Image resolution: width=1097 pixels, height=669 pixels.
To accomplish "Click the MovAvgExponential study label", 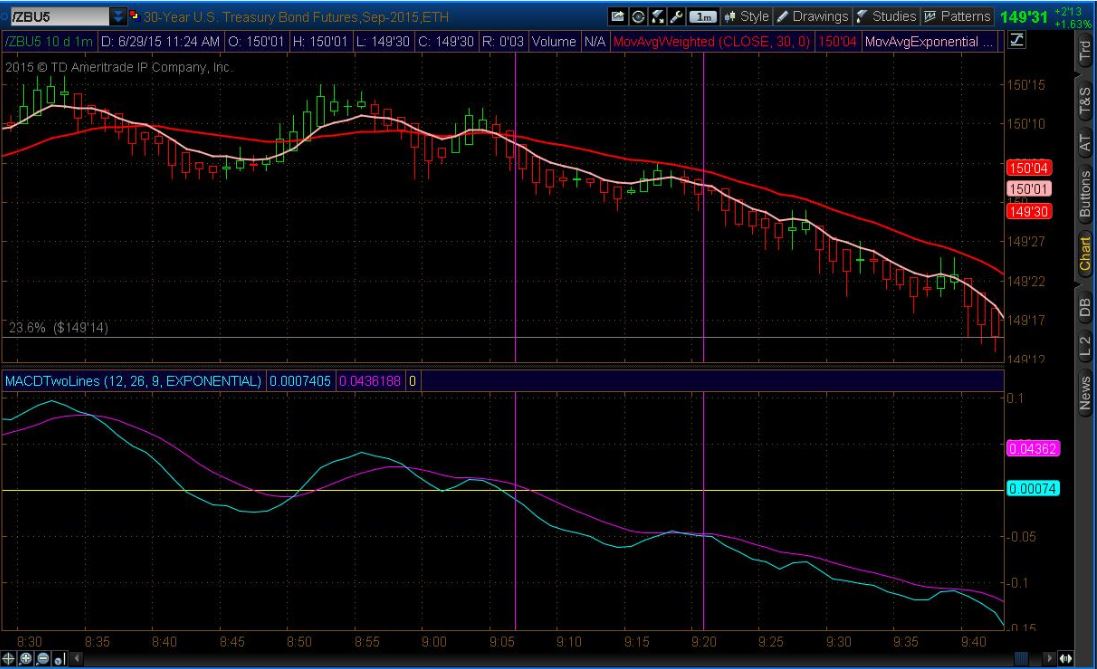I will pyautogui.click(x=928, y=41).
